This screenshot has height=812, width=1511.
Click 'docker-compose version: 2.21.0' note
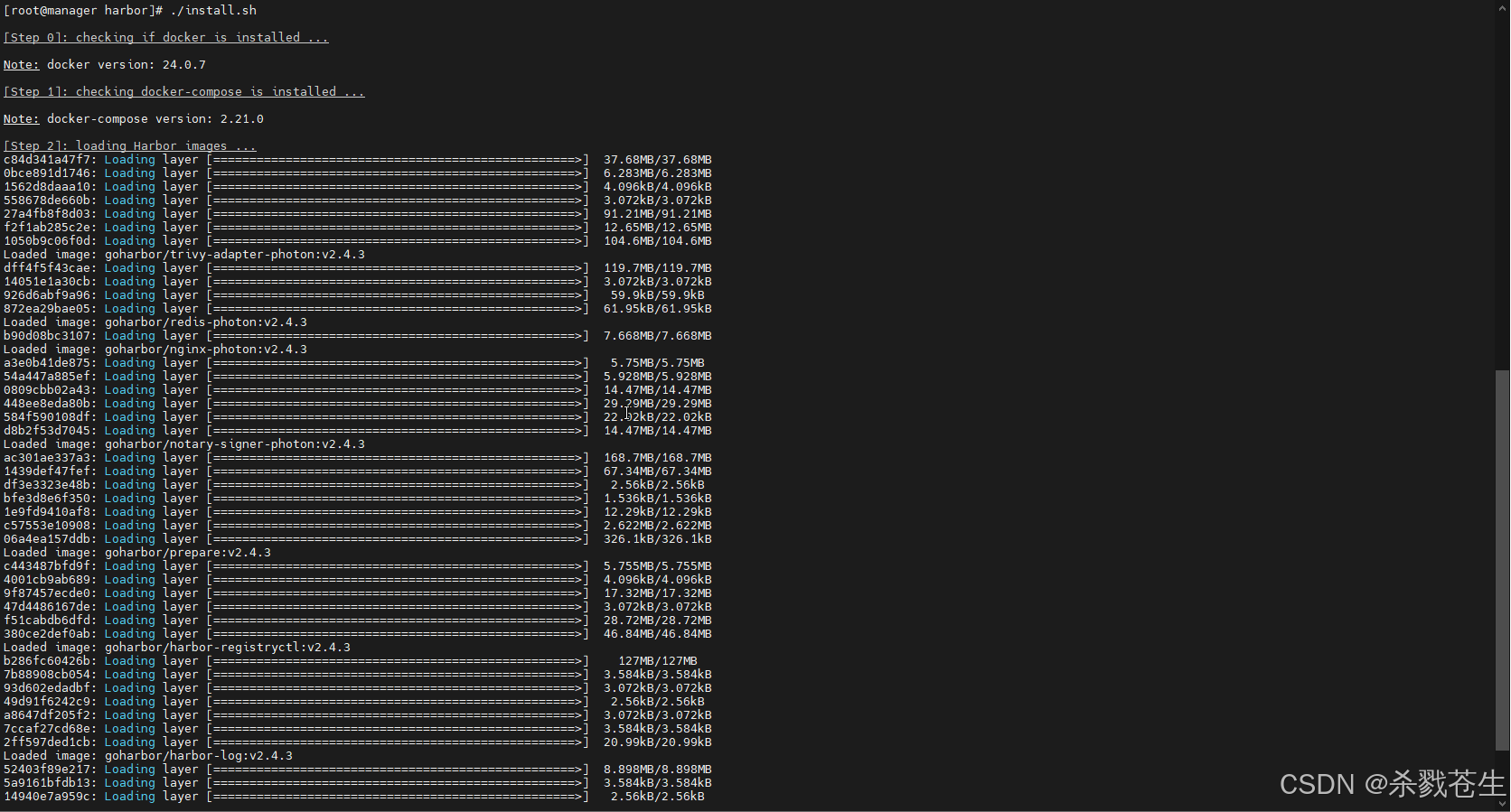pyautogui.click(x=155, y=119)
